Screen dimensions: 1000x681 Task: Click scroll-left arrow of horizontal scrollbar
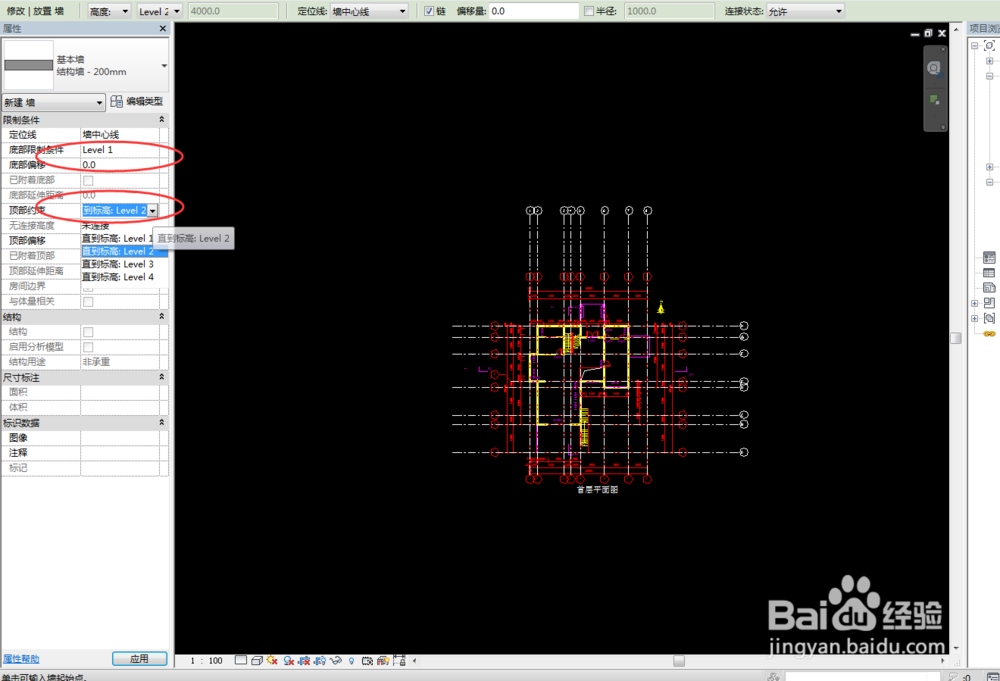coord(415,661)
